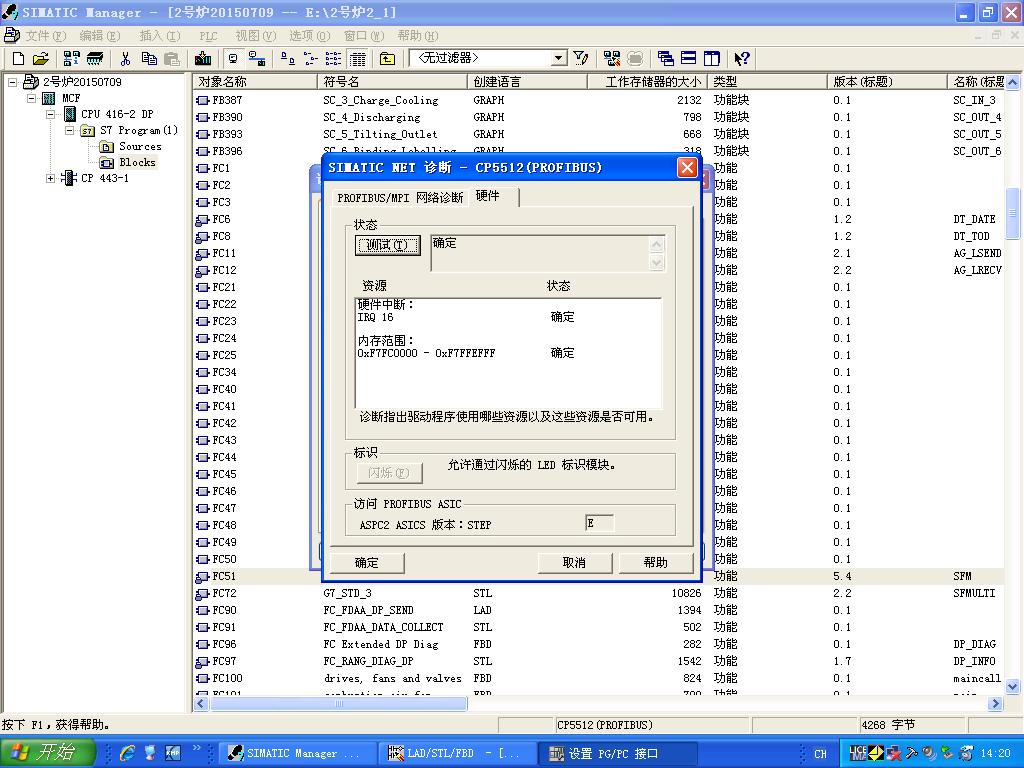The height and width of the screenshot is (768, 1024).
Task: Select the FC51 block row
Action: point(599,577)
